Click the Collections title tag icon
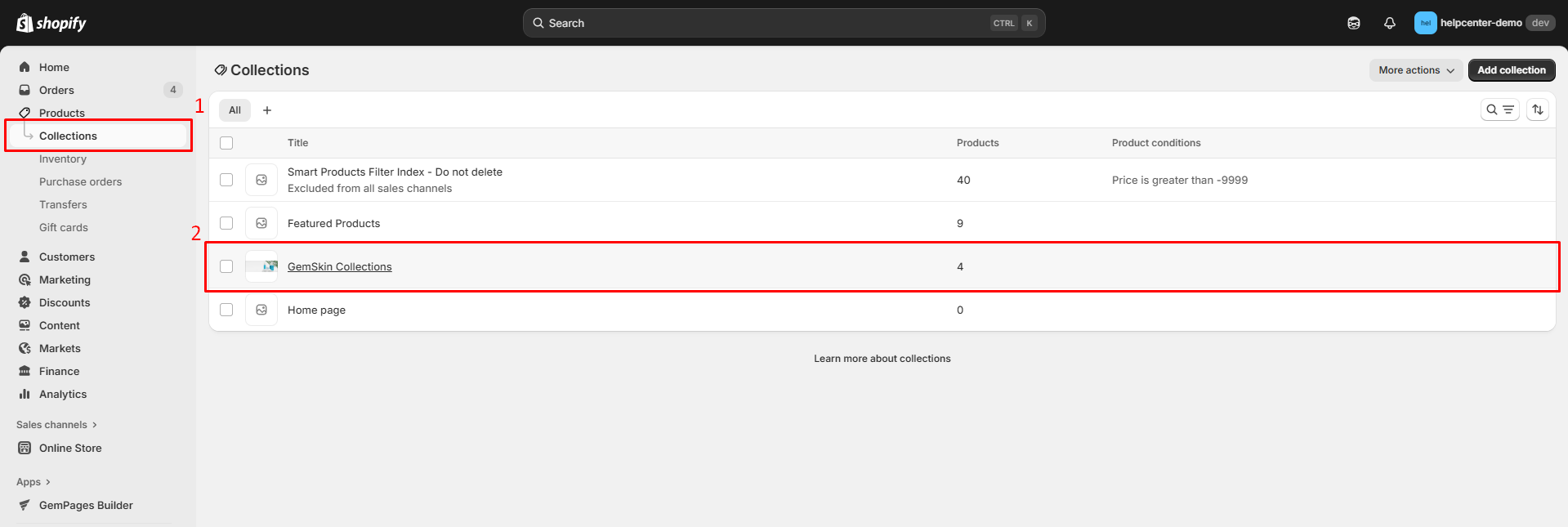Viewport: 1568px width, 527px height. pyautogui.click(x=221, y=70)
